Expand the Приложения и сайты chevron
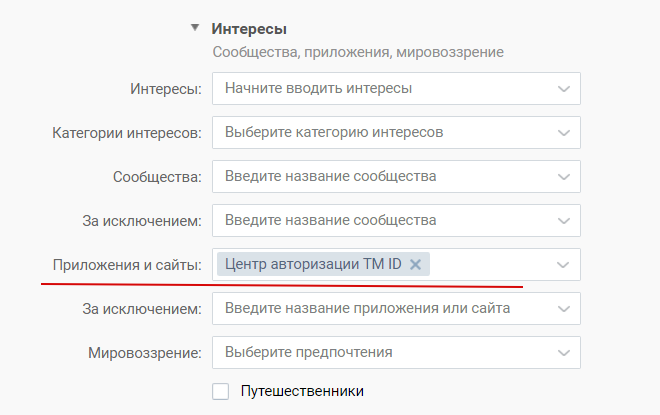660x415 pixels. coord(564,264)
